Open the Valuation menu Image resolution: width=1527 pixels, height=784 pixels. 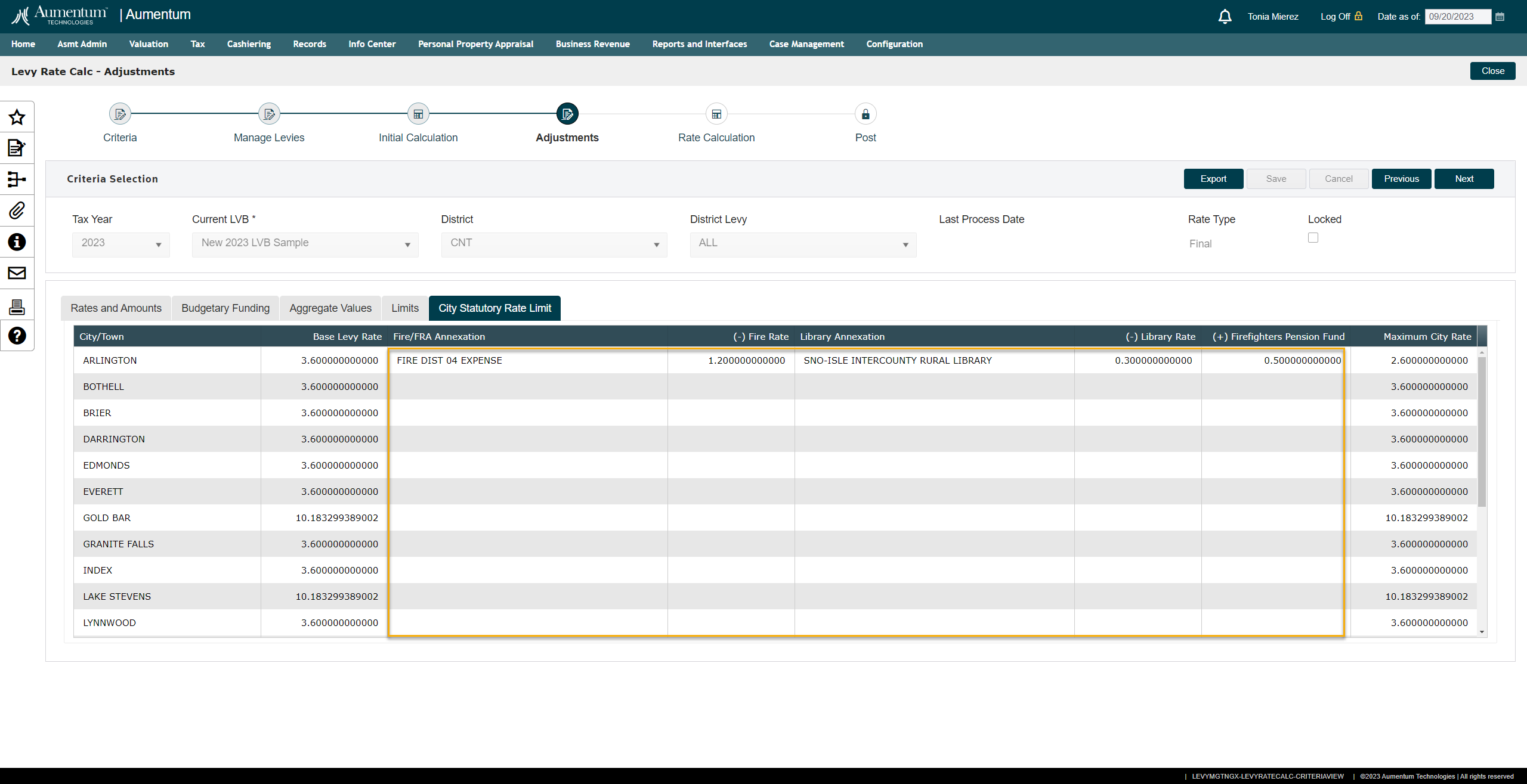pos(149,44)
